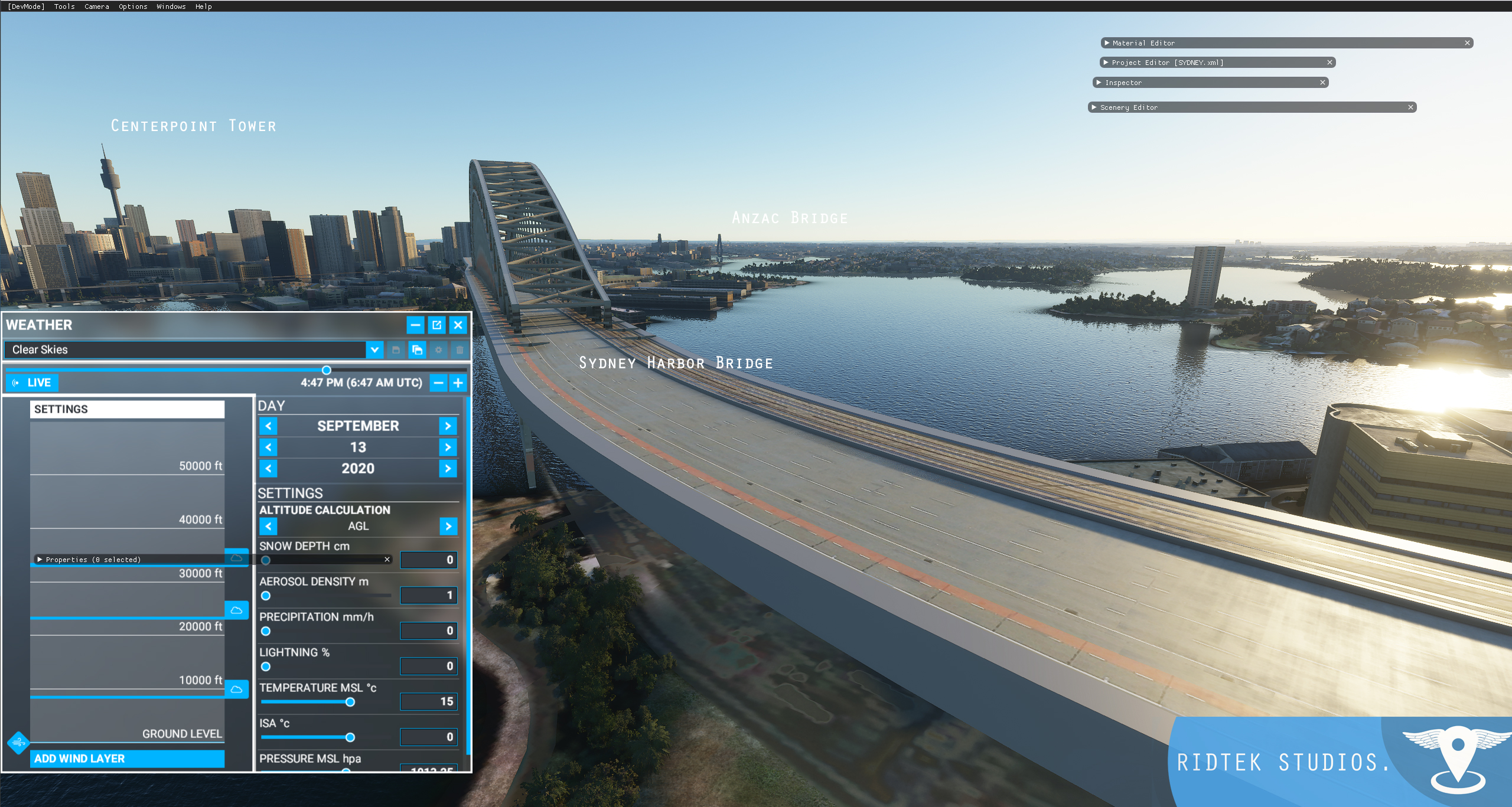The width and height of the screenshot is (1512, 807).
Task: Close the Properties (0 selected) panel
Action: tap(387, 559)
